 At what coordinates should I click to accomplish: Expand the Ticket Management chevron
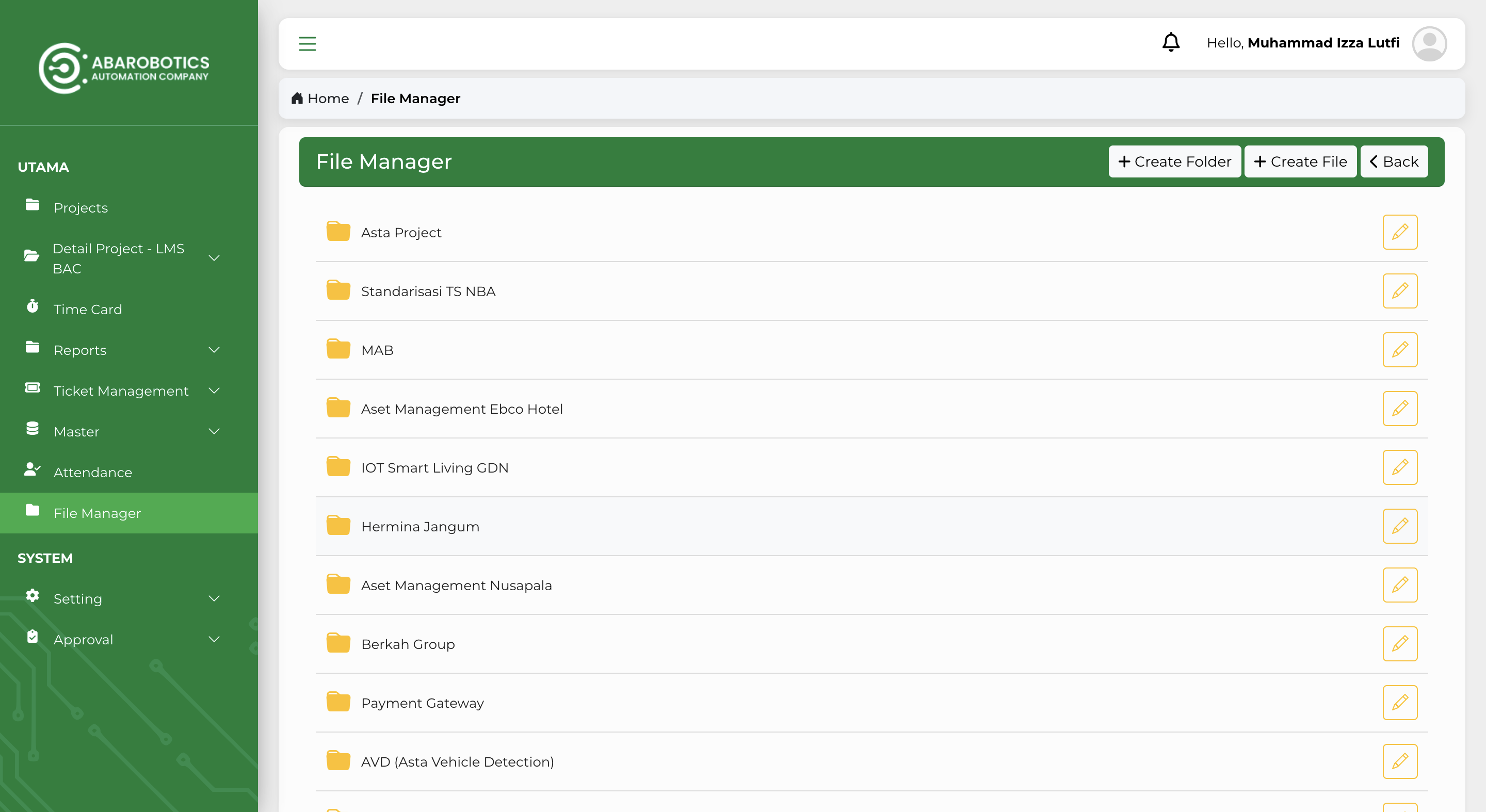(x=214, y=391)
